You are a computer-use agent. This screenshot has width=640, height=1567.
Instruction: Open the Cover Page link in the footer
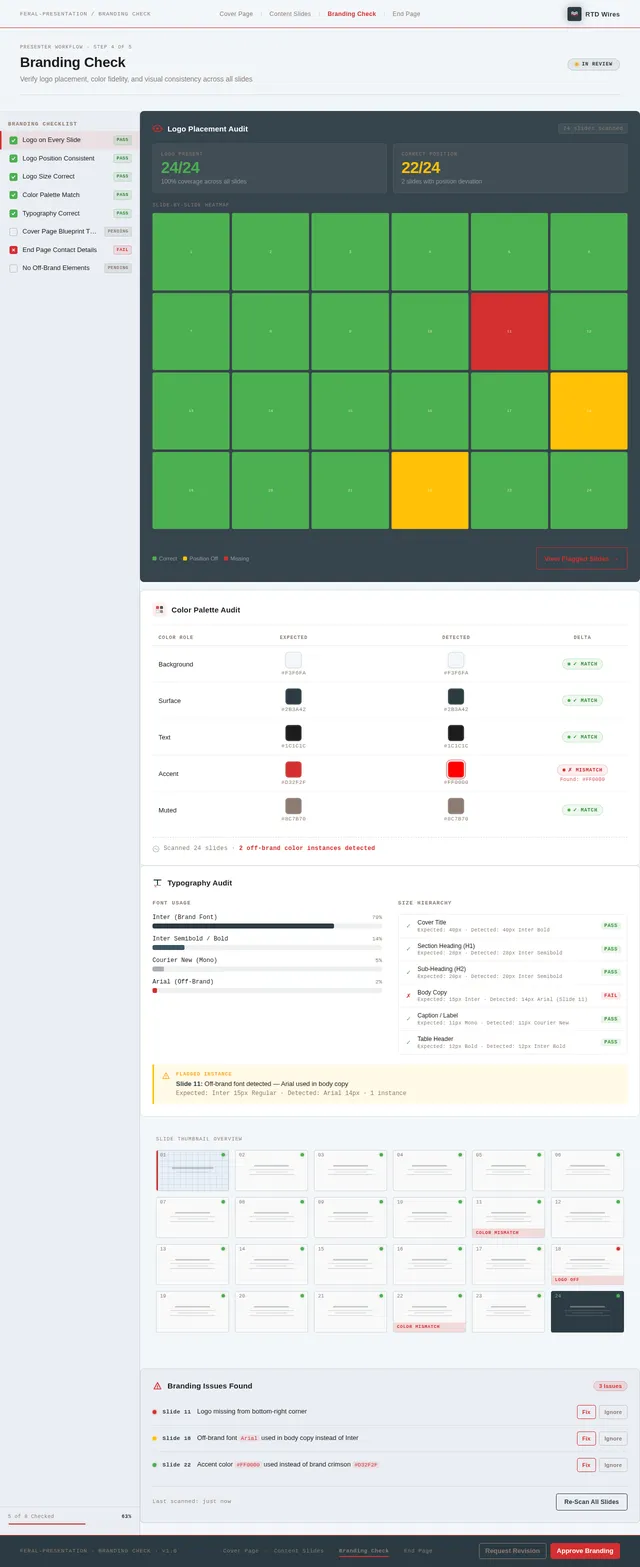[x=240, y=1551]
